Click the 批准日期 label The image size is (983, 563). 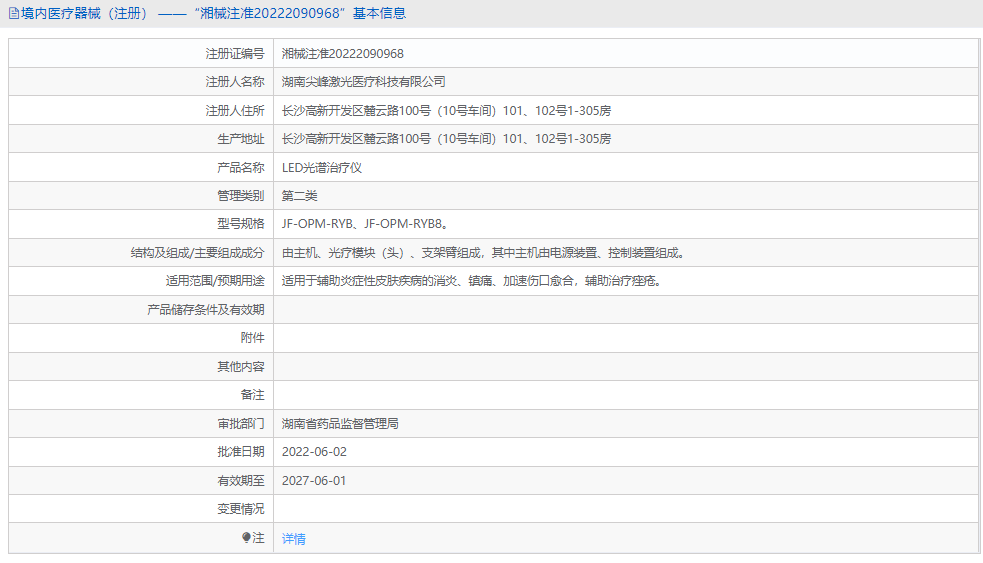click(241, 452)
